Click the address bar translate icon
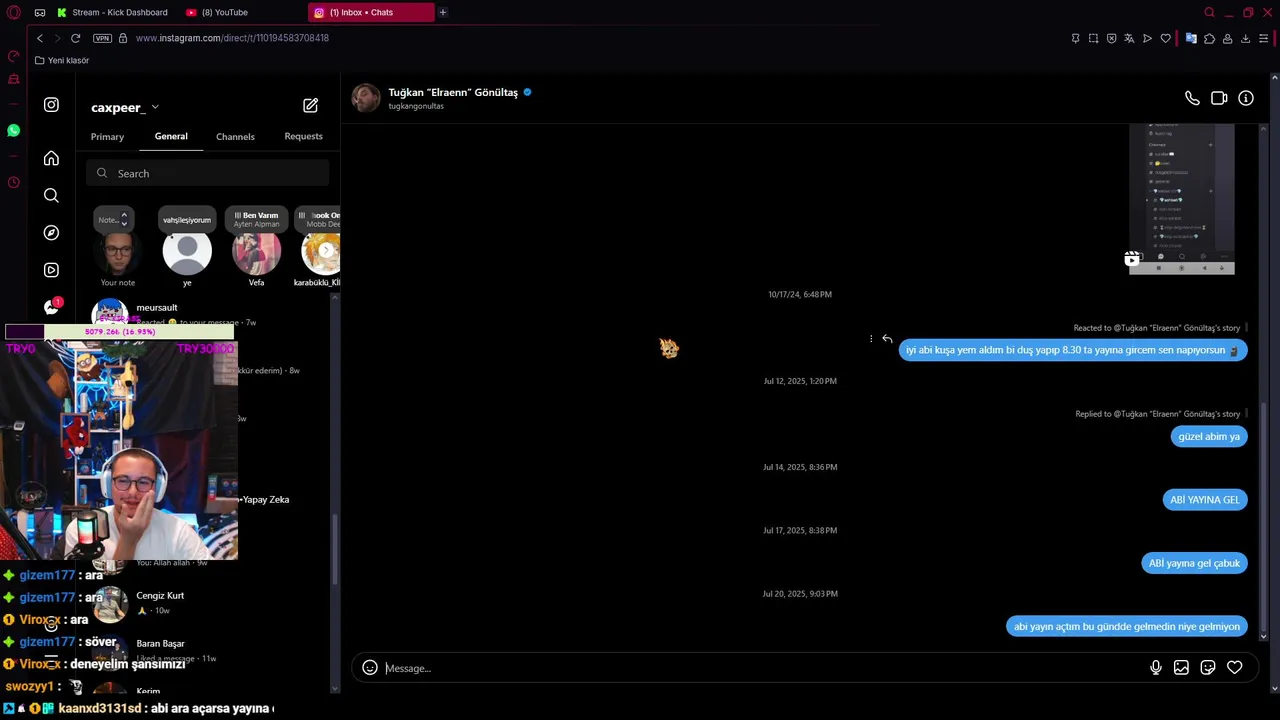This screenshot has width=1280, height=720. coord(1129,38)
